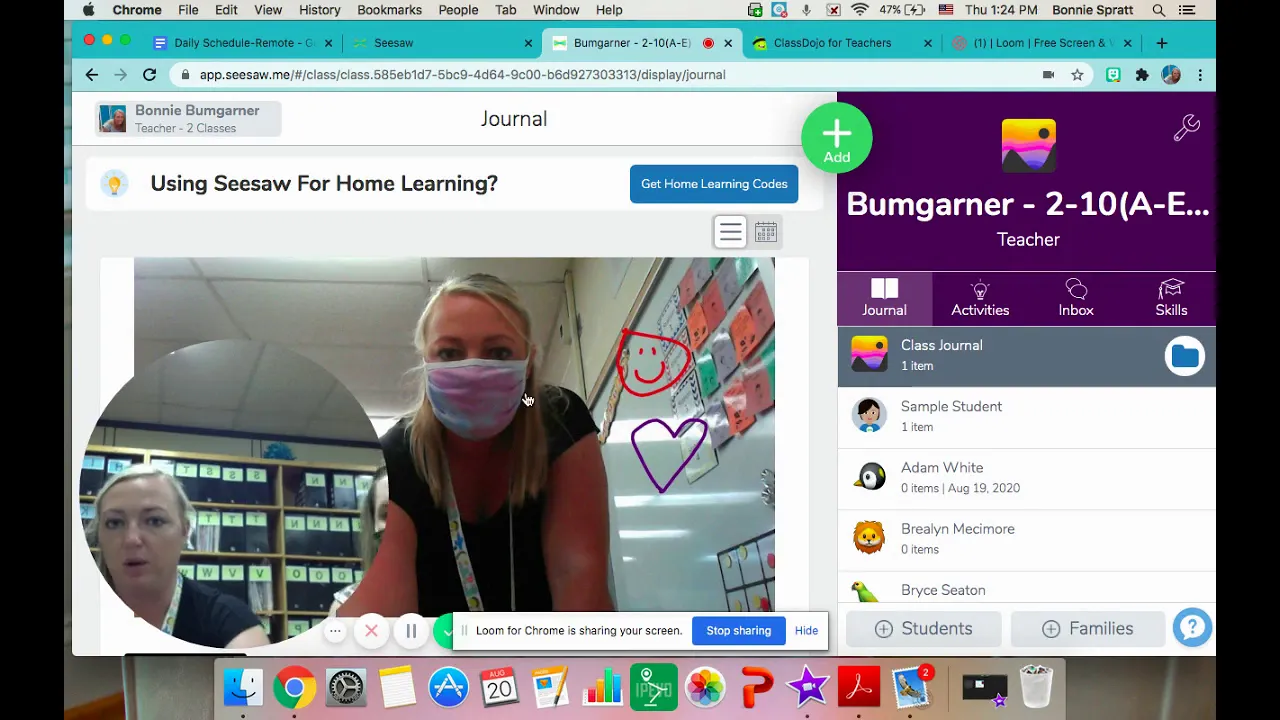
Task: Open the Seesaw help question bubble
Action: point(1192,628)
